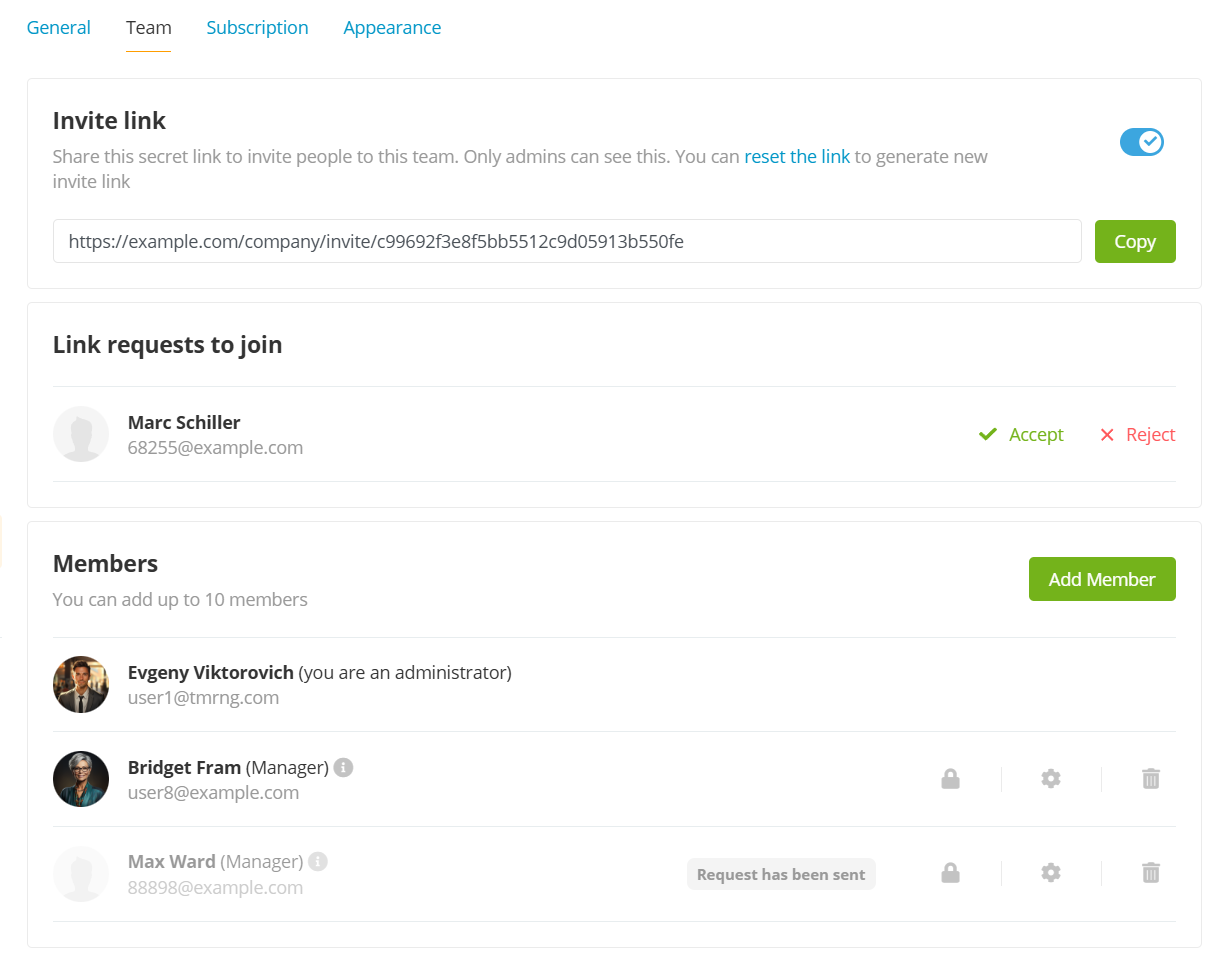Open gear settings for Bridget Fram
1229x974 pixels.
click(x=1050, y=779)
